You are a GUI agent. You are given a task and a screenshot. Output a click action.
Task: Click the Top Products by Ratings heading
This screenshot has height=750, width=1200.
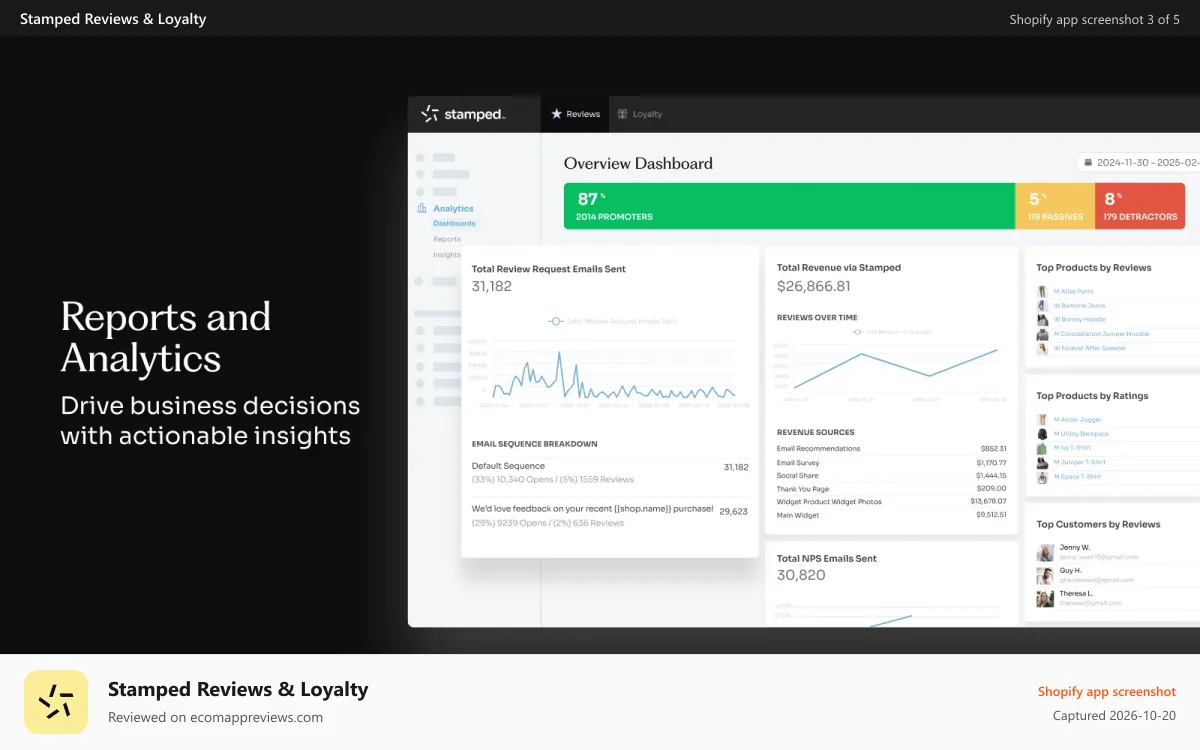click(x=1092, y=396)
